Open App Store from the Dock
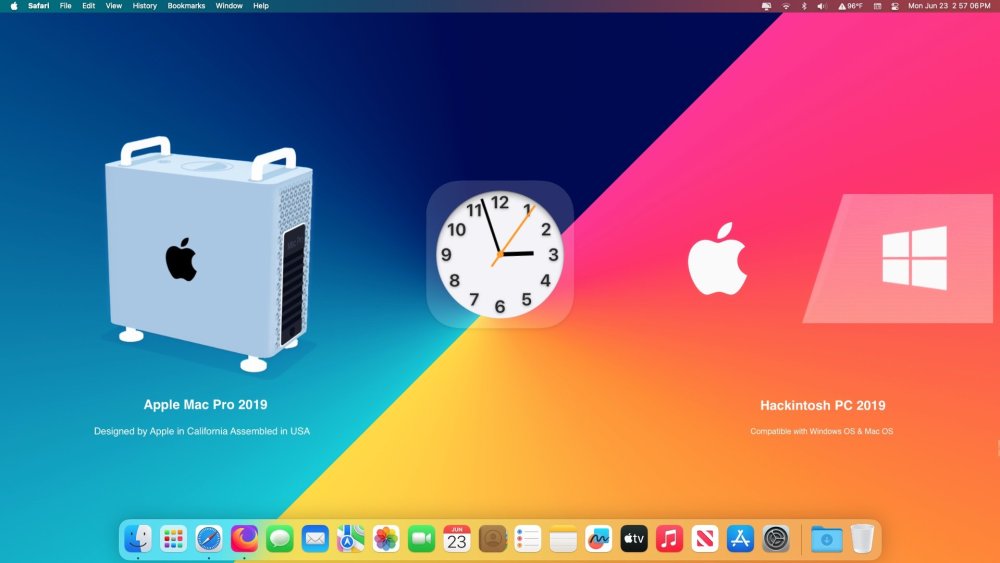The width and height of the screenshot is (1000, 563). pos(740,539)
